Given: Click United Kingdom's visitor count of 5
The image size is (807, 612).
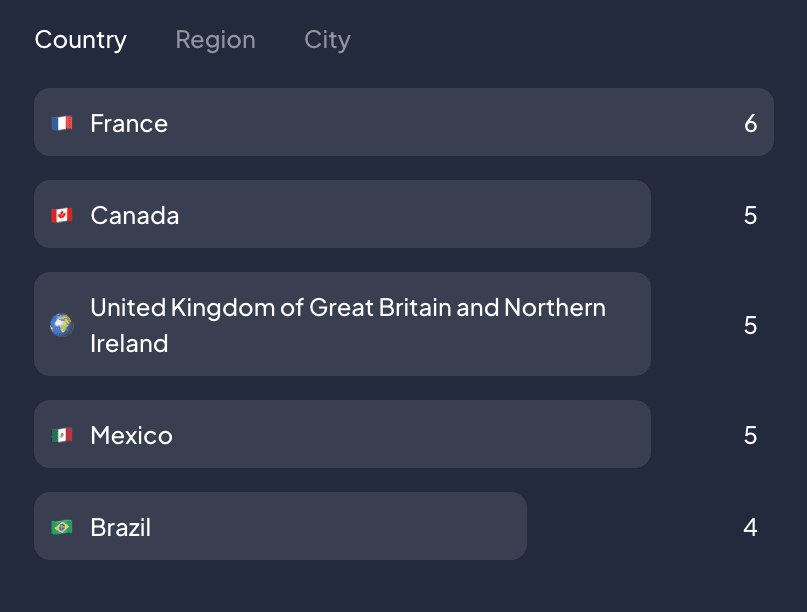Looking at the screenshot, I should pyautogui.click(x=750, y=325).
